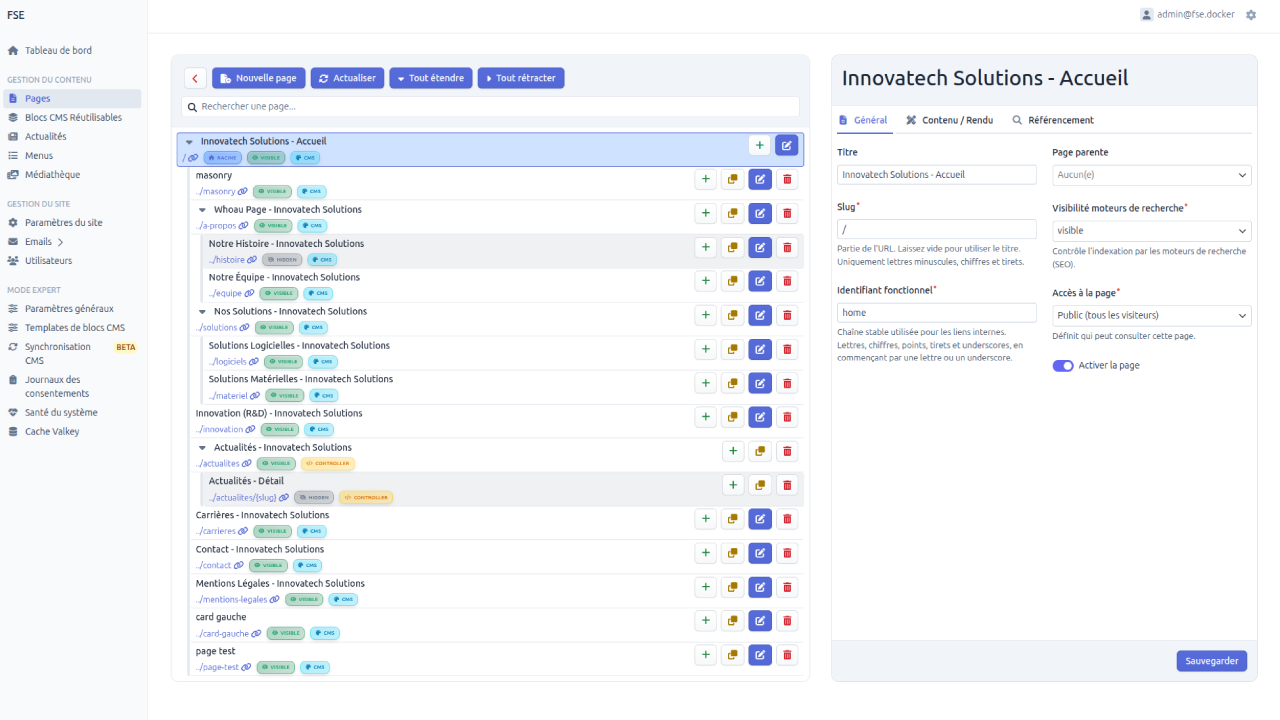
Task: Open the Visibilité moteurs de recherche dropdown
Action: tap(1152, 231)
